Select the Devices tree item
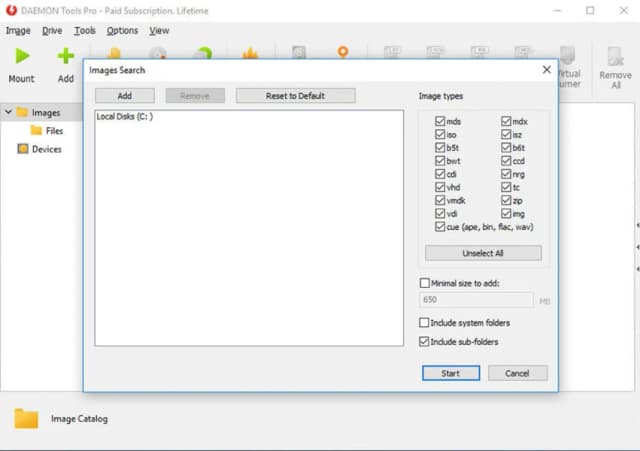This screenshot has width=640, height=451. 39,149
